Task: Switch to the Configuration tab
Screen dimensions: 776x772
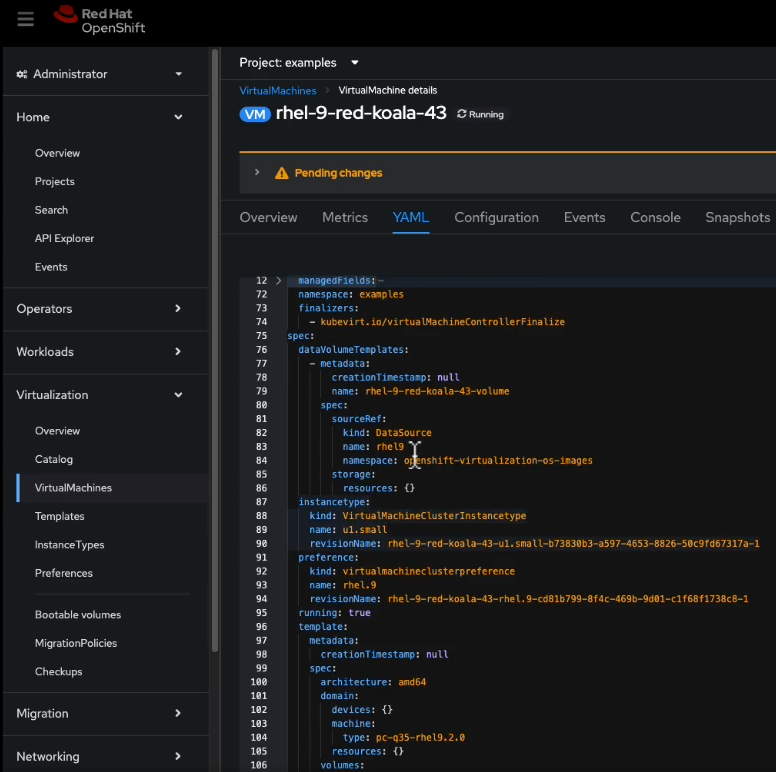Action: coord(496,218)
